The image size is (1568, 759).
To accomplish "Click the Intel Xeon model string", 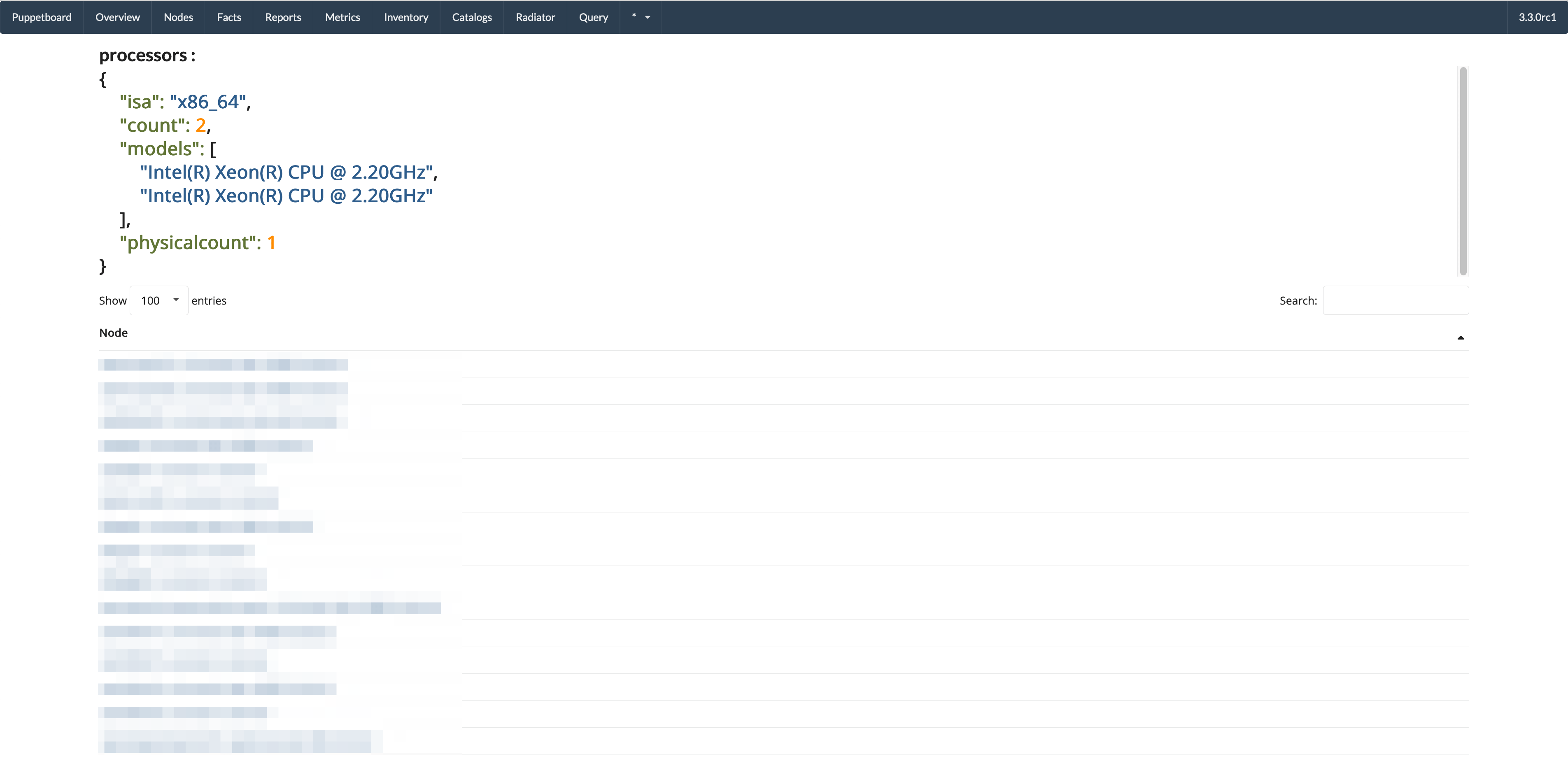I will 286,172.
